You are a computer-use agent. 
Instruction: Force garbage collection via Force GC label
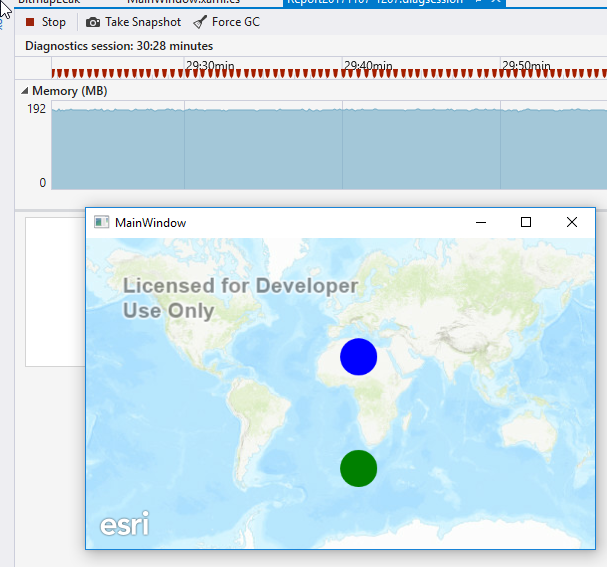236,22
